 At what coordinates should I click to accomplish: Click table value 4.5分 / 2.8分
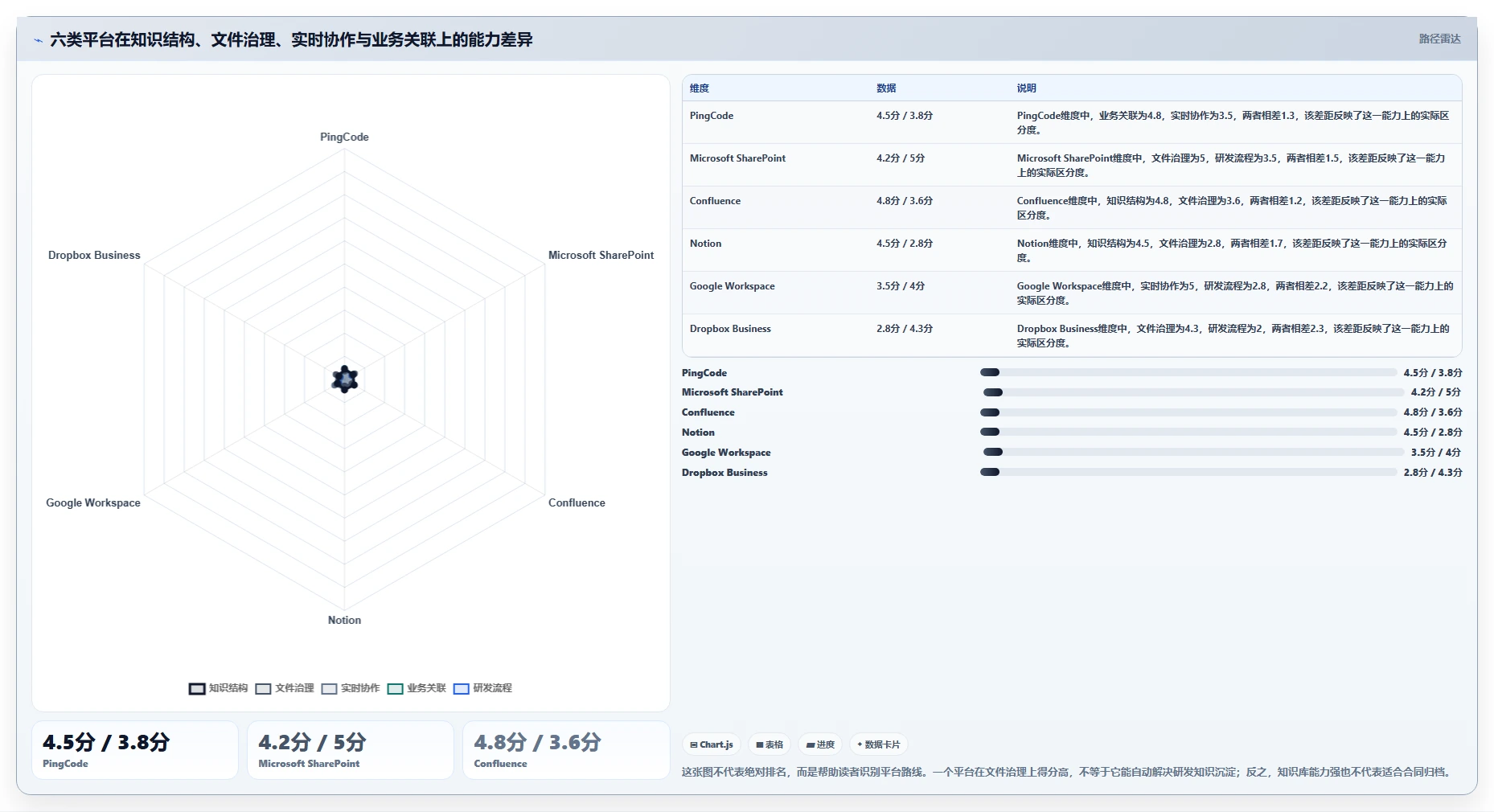[x=905, y=244]
